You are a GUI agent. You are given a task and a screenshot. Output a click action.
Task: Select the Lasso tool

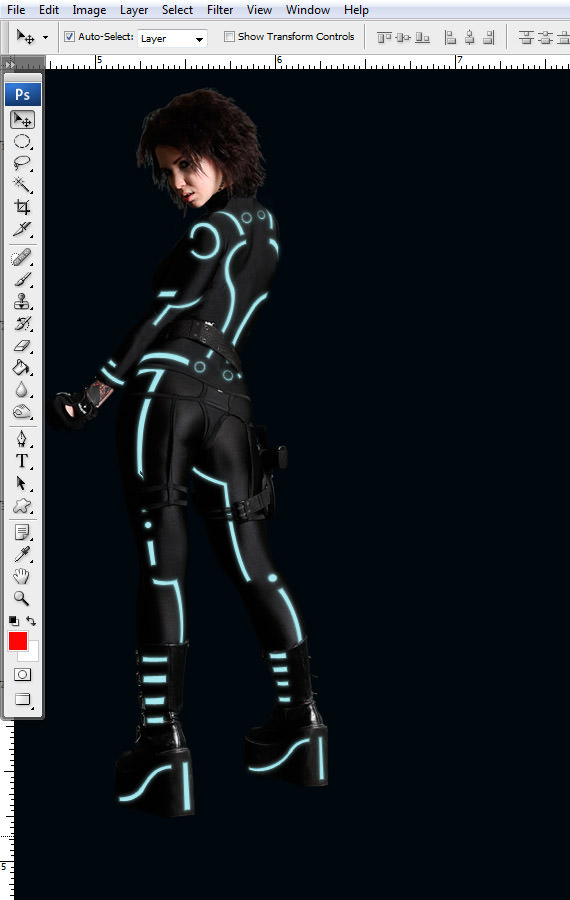pos(22,163)
